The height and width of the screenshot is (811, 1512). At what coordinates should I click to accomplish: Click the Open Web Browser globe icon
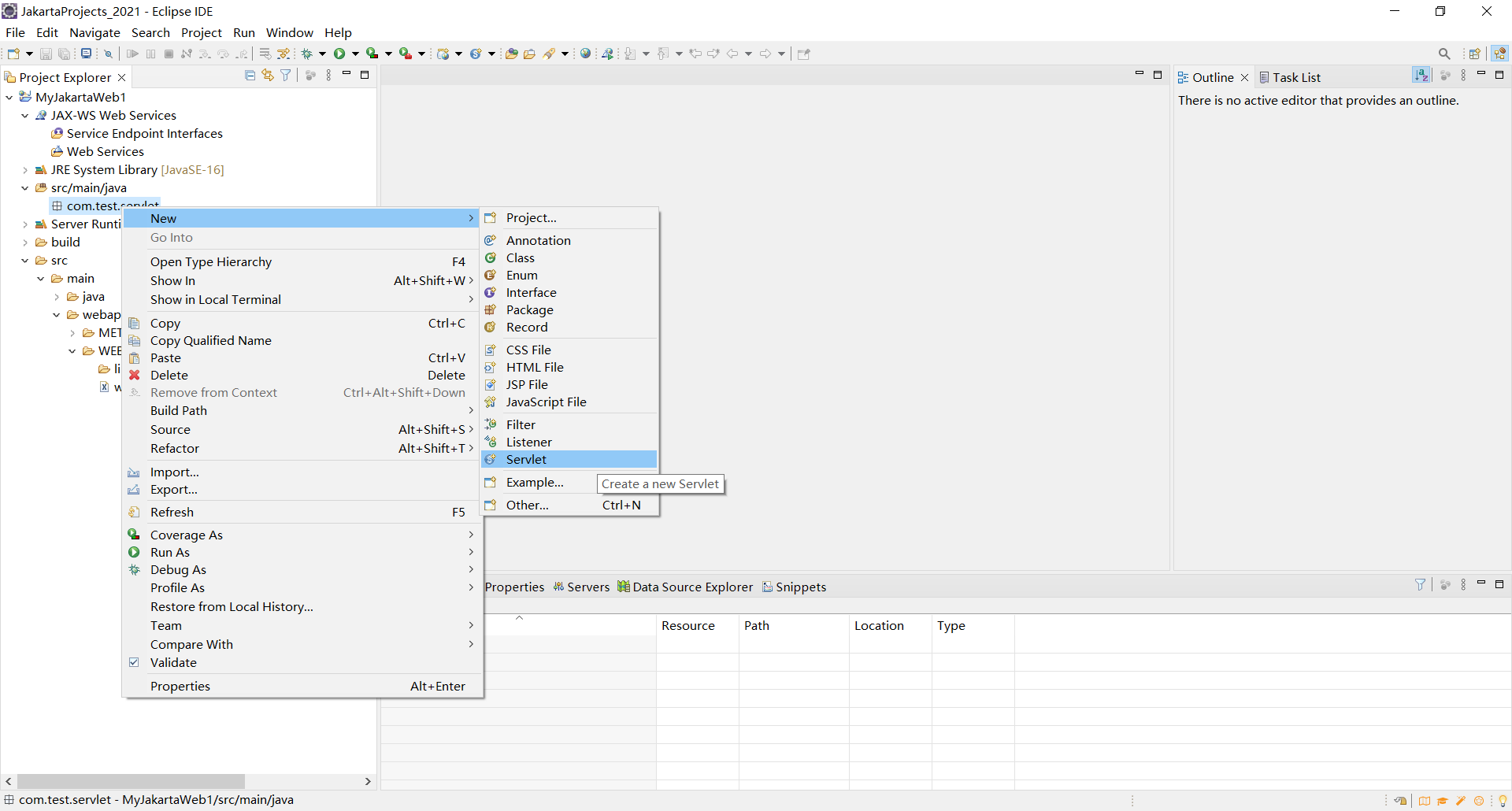pos(585,54)
